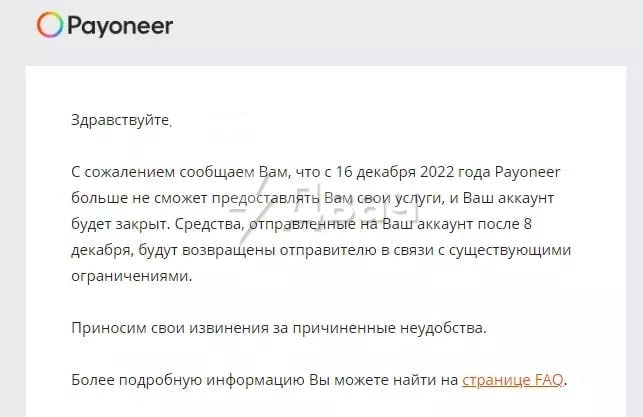Click the word «ограничениями» ending the paragraph

tap(131, 276)
